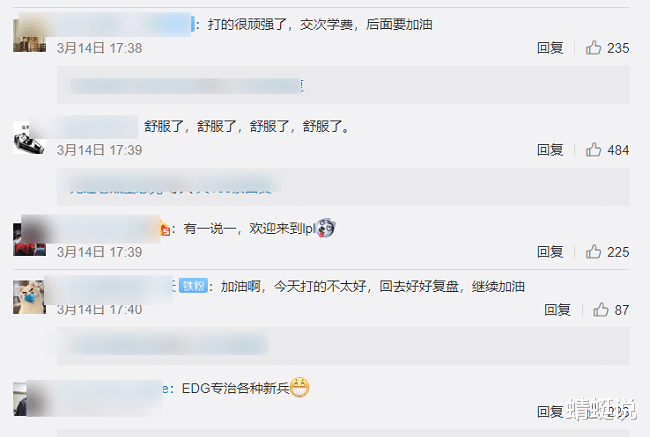The width and height of the screenshot is (650, 437).
Task: Open avatar beside the 舒服了 comment
Action: tap(29, 138)
